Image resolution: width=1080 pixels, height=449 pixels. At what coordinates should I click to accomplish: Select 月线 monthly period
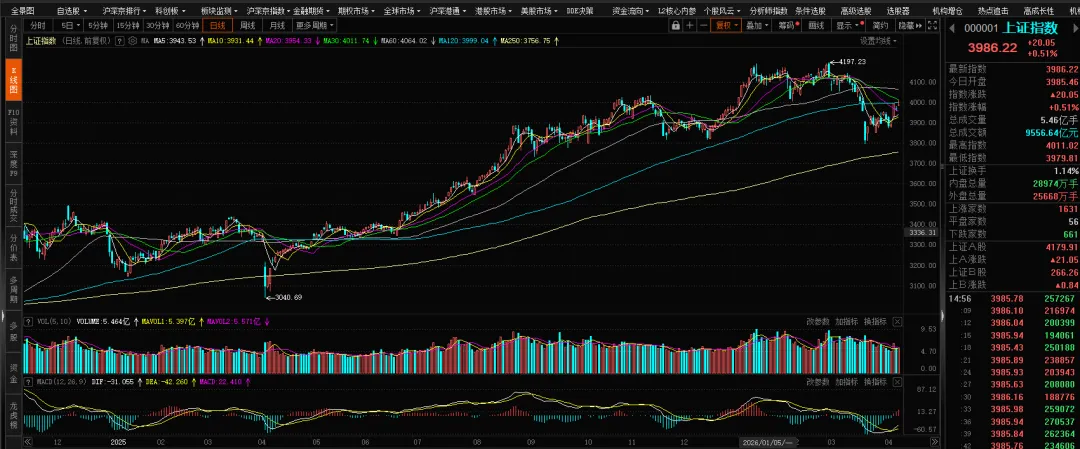click(x=277, y=25)
